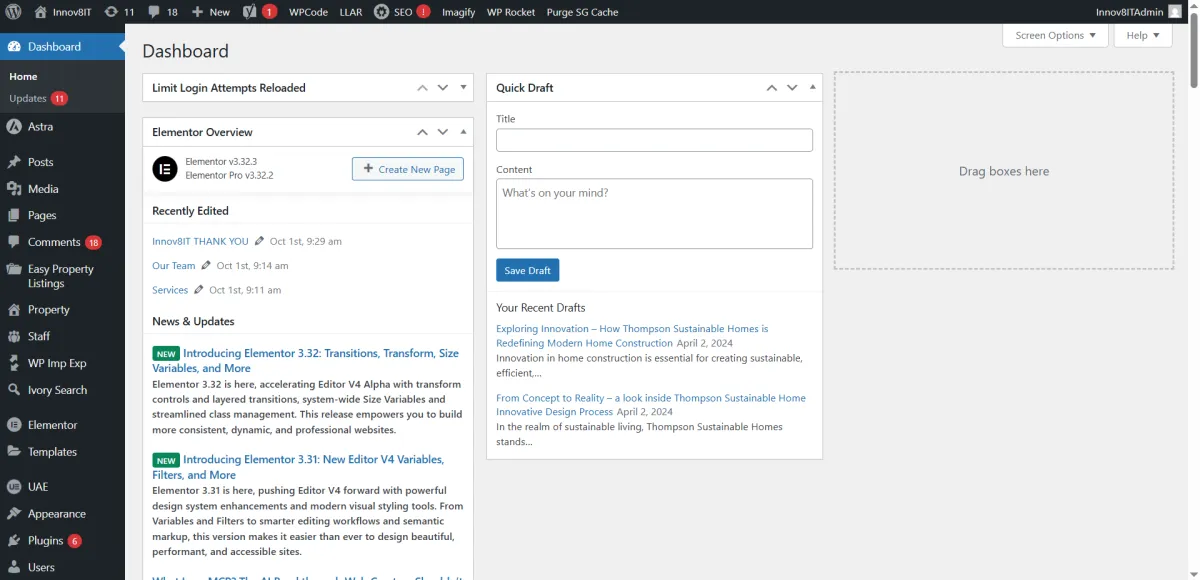Click the What's on your mind content box
This screenshot has width=1200, height=580.
pyautogui.click(x=654, y=213)
